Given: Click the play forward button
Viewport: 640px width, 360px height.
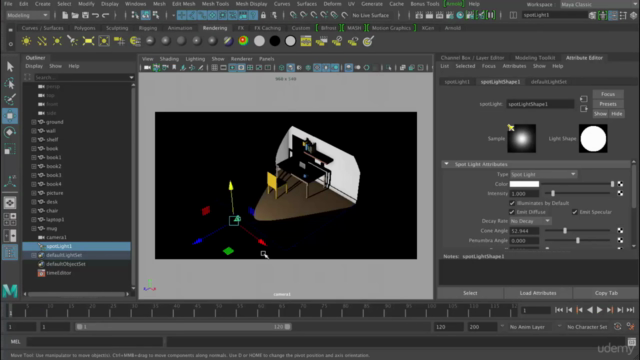Looking at the screenshot, I should tap(600, 310).
